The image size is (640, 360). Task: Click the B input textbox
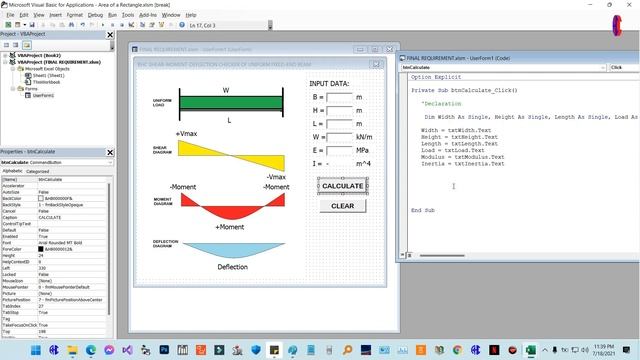339,97
